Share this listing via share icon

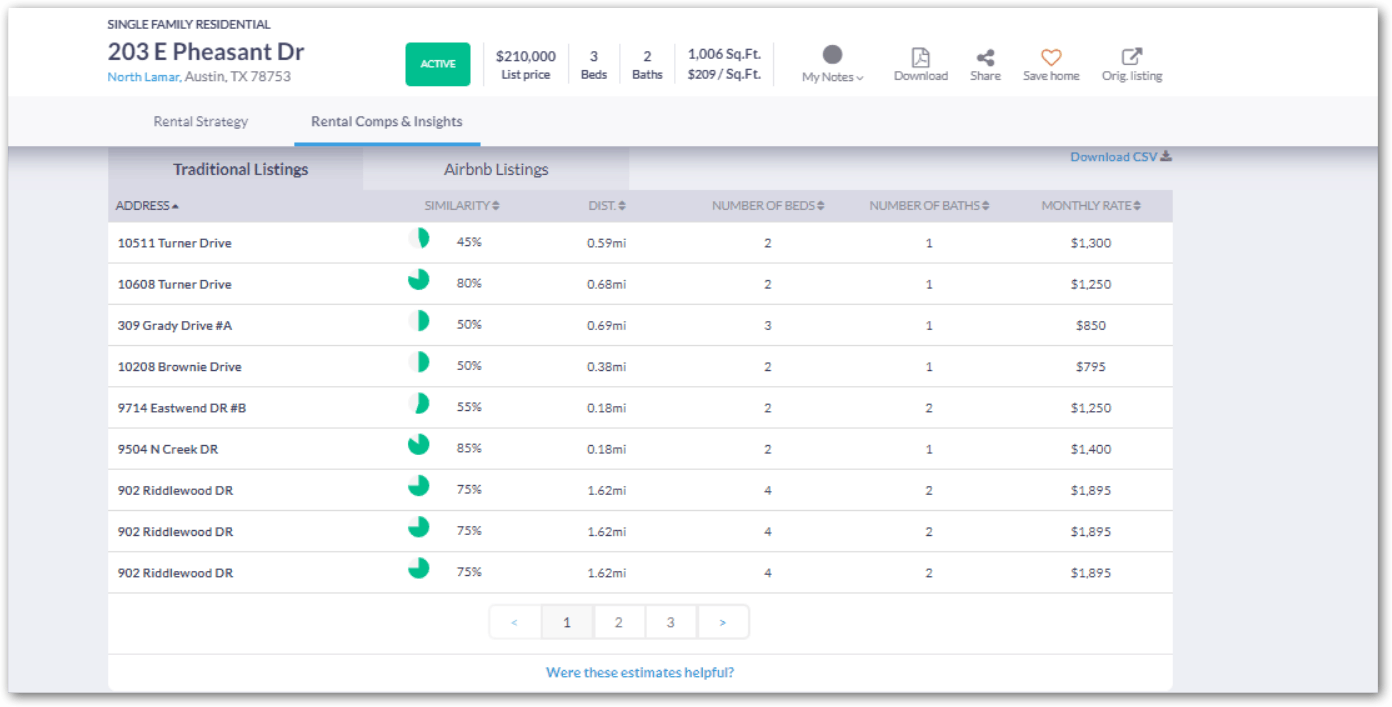985,58
